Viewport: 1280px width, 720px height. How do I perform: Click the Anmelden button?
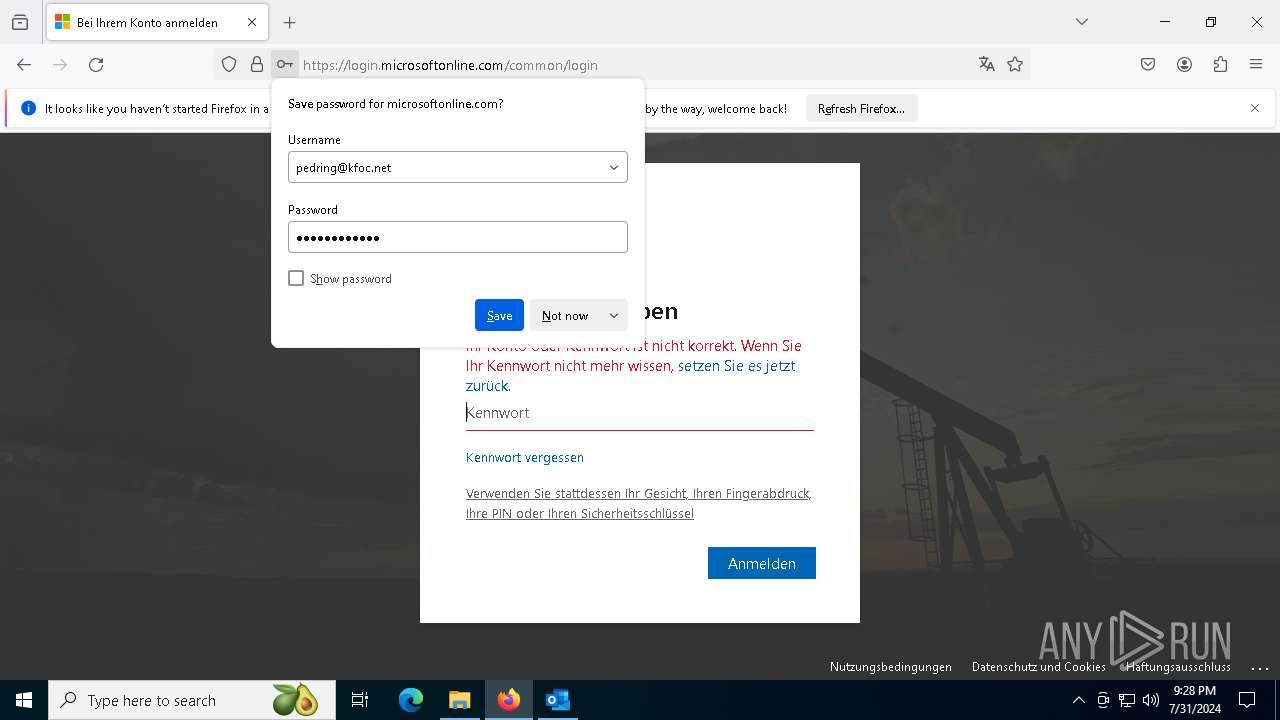762,563
